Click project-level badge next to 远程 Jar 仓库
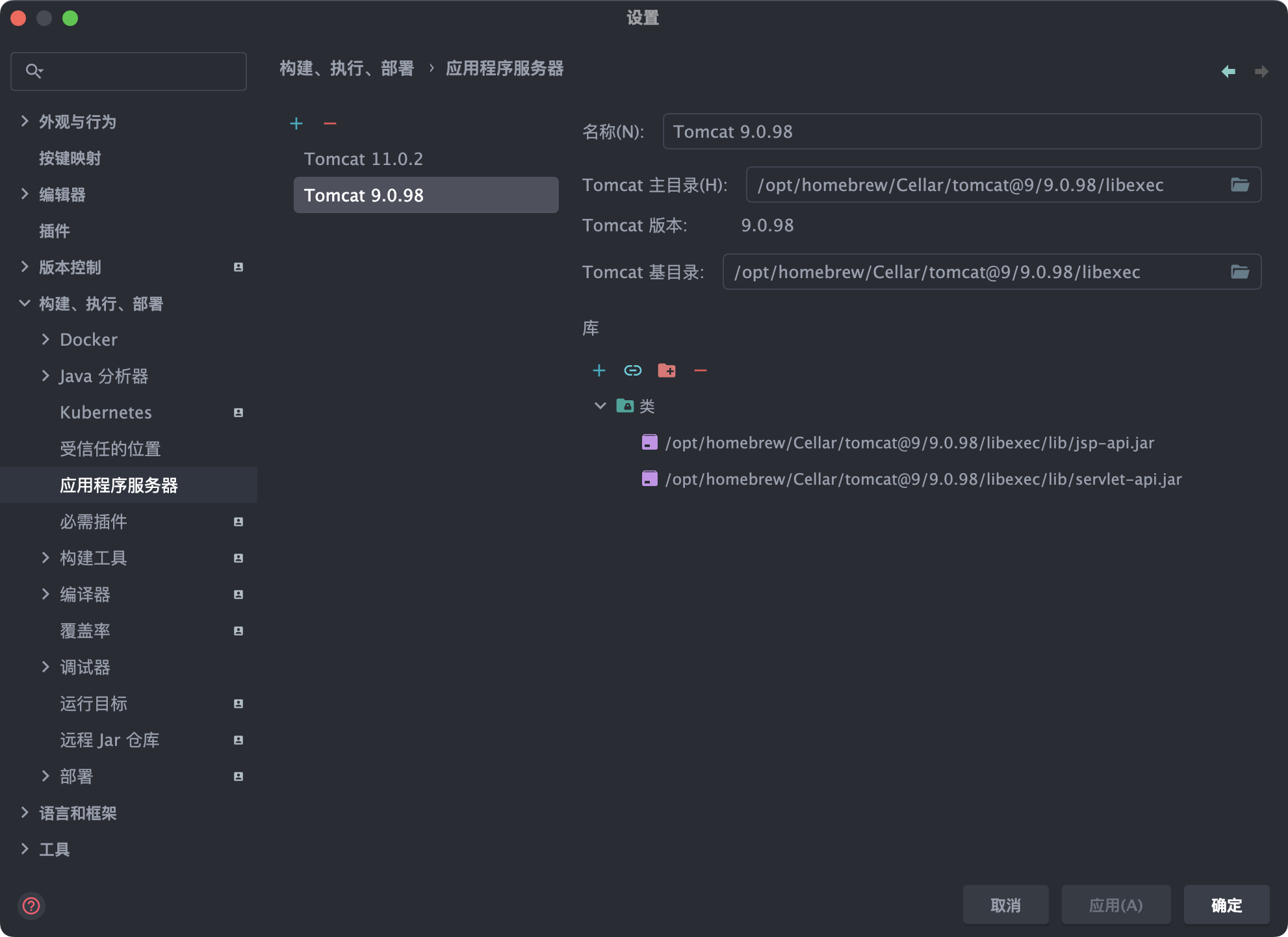1288x937 pixels. point(238,740)
